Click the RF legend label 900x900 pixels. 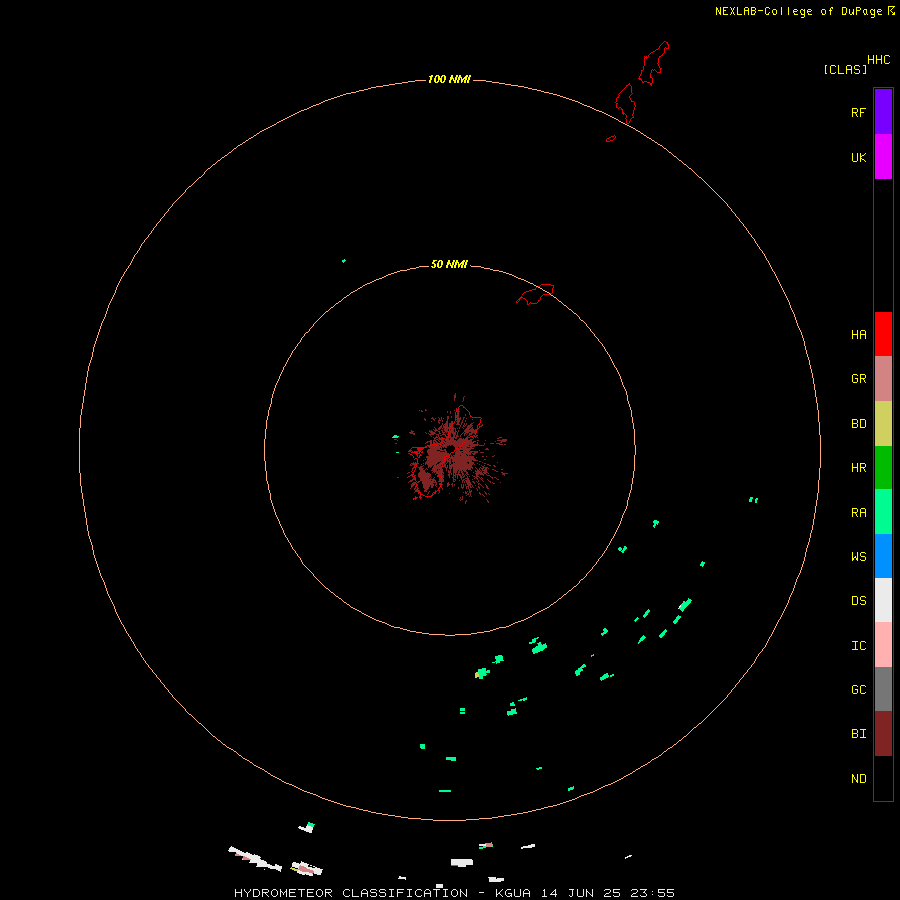[x=858, y=112]
